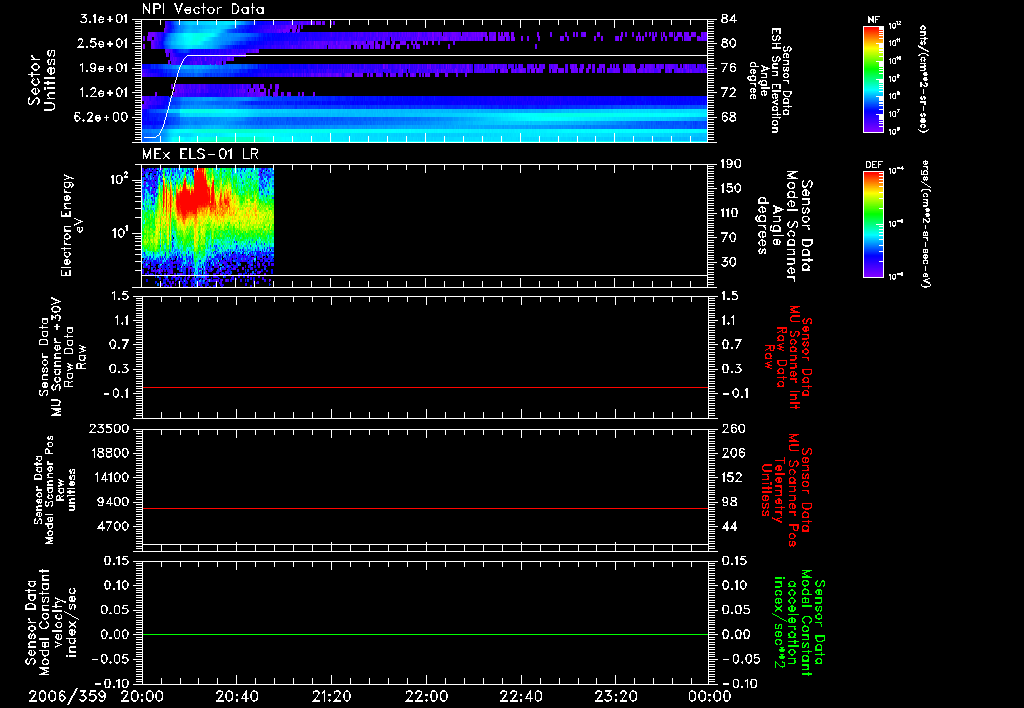1024x708 pixels.
Task: Click the Model Scanner Pos Raw unitless label
Action: point(54,490)
